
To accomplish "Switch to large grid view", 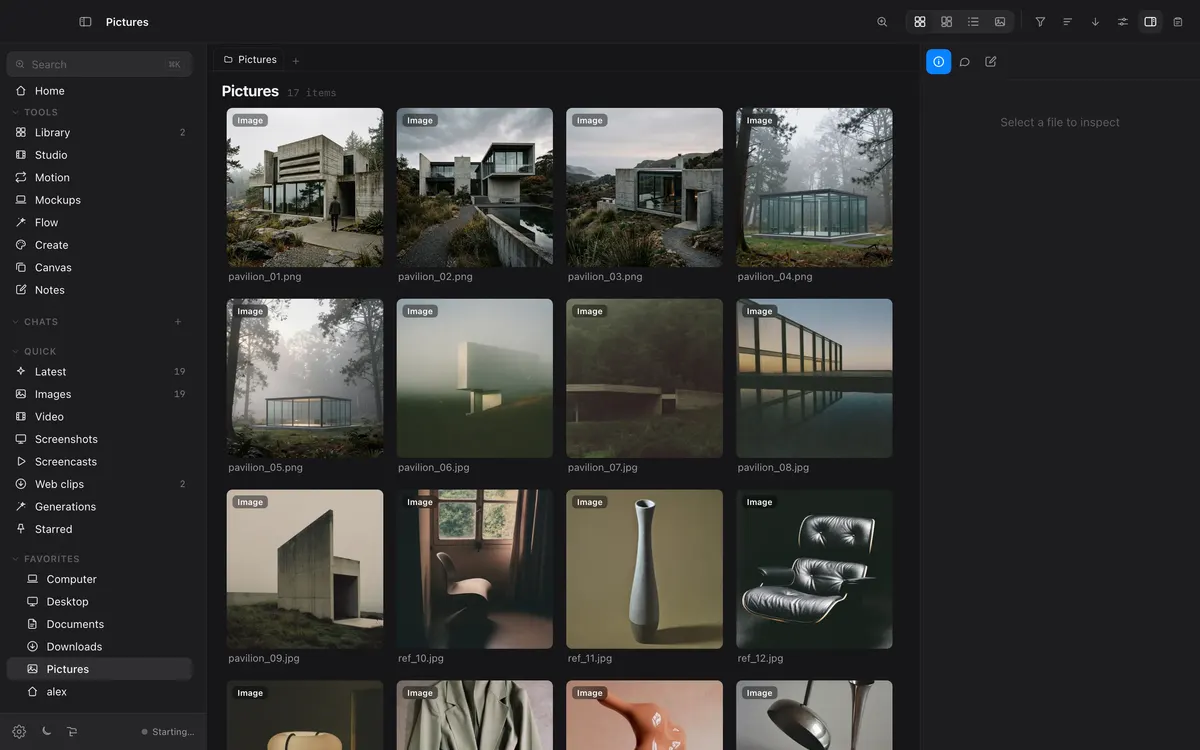I will pyautogui.click(x=920, y=22).
